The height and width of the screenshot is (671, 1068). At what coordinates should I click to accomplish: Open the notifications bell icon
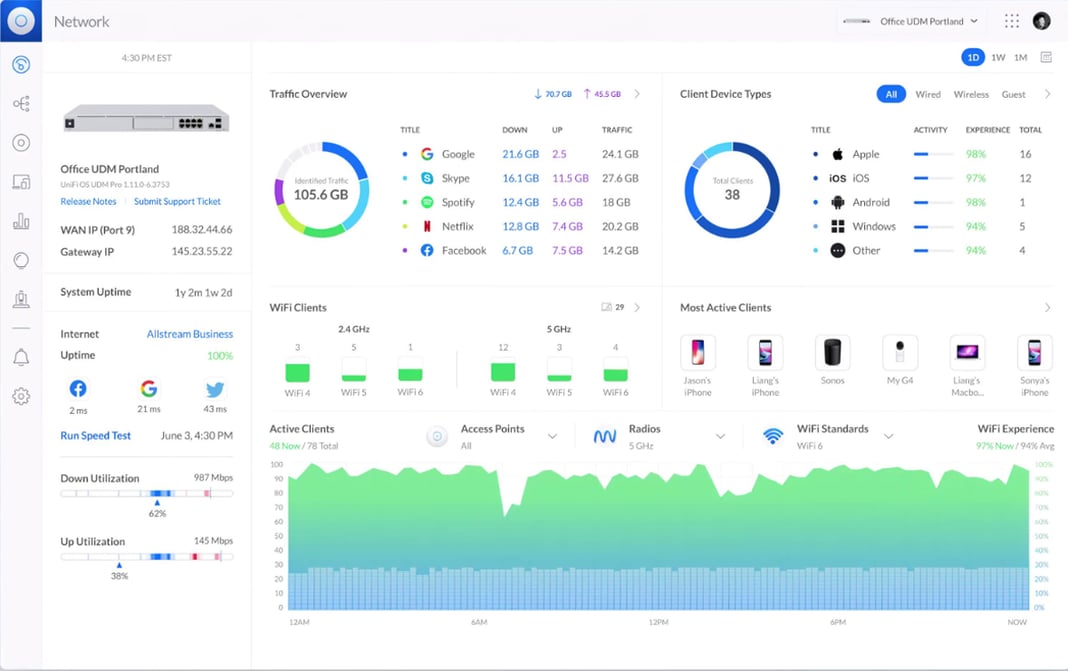point(21,357)
